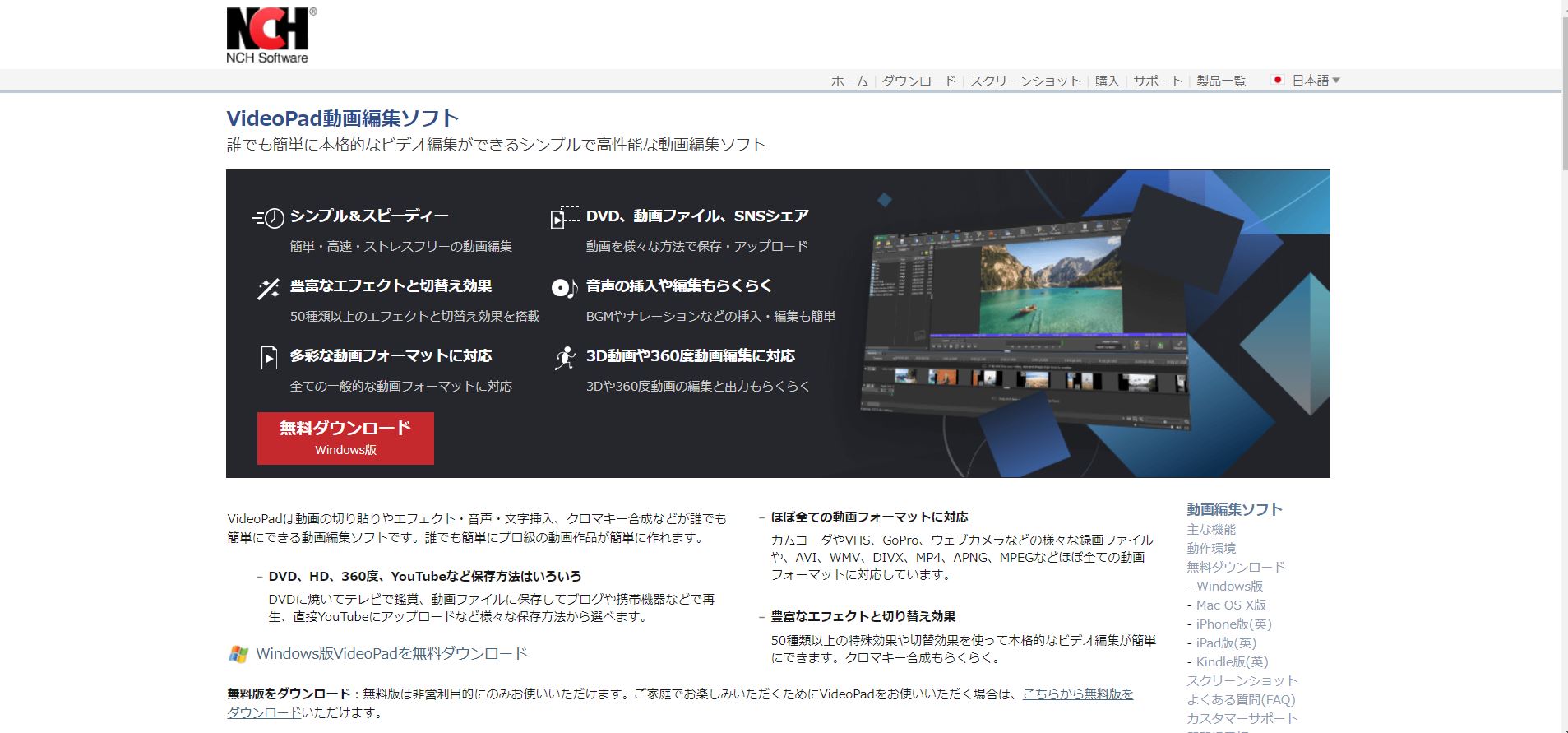Image resolution: width=1568 pixels, height=733 pixels.
Task: Open 動作環境 in the sidebar
Action: tap(1211, 548)
